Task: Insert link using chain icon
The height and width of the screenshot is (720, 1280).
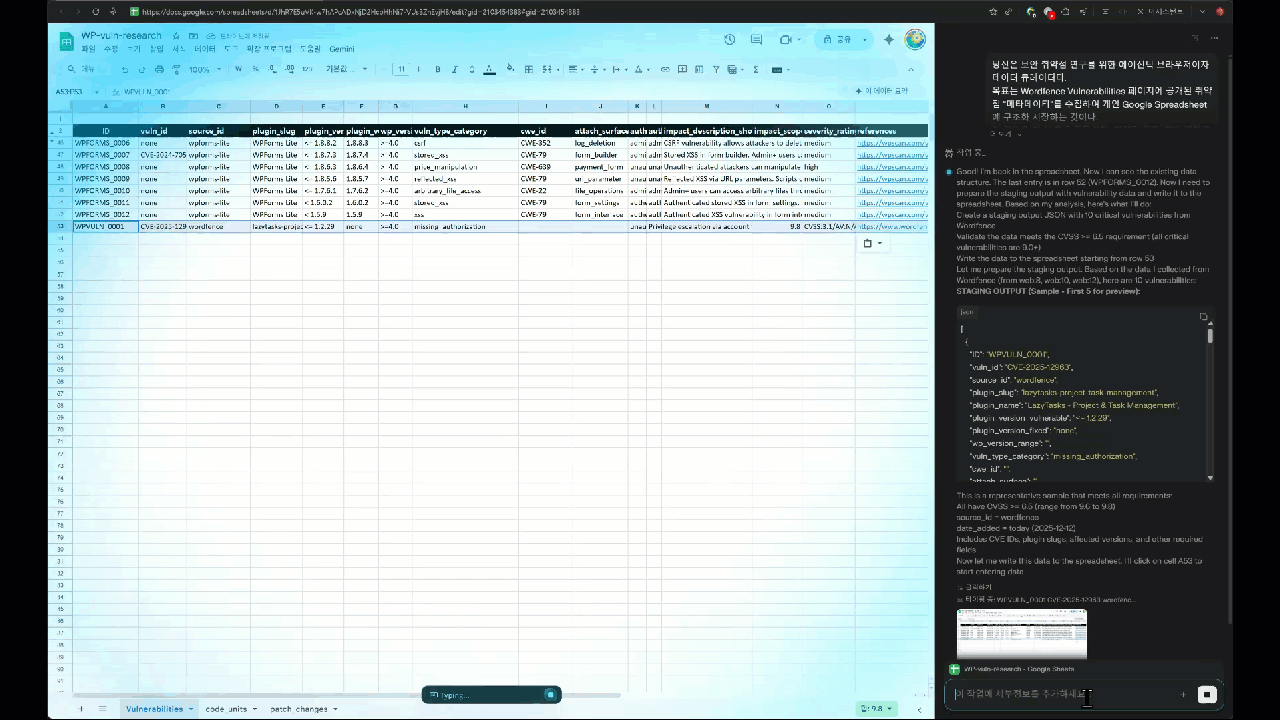Action: coord(665,69)
